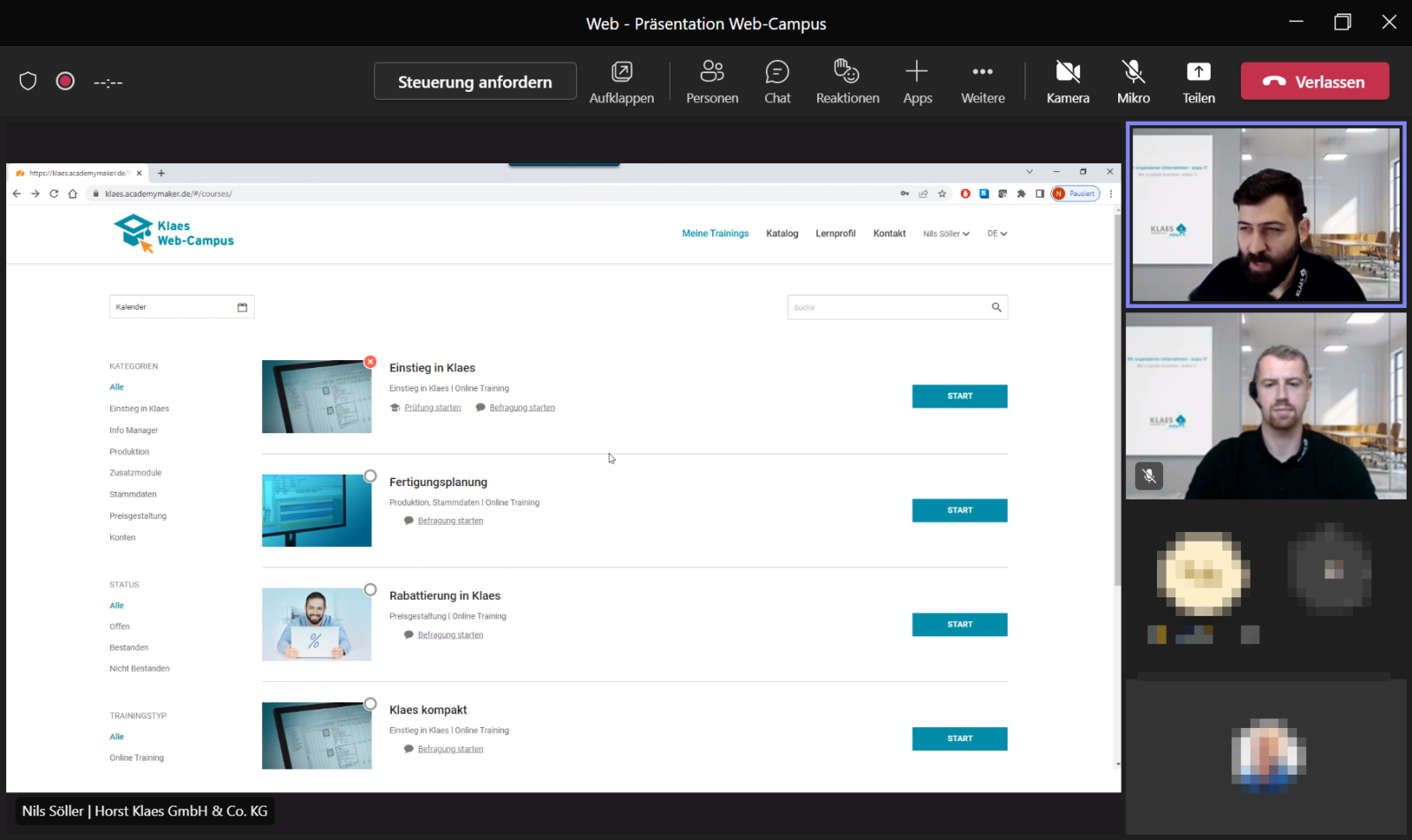Select the Zusatzmodule category
This screenshot has height=840, width=1412.
point(136,473)
